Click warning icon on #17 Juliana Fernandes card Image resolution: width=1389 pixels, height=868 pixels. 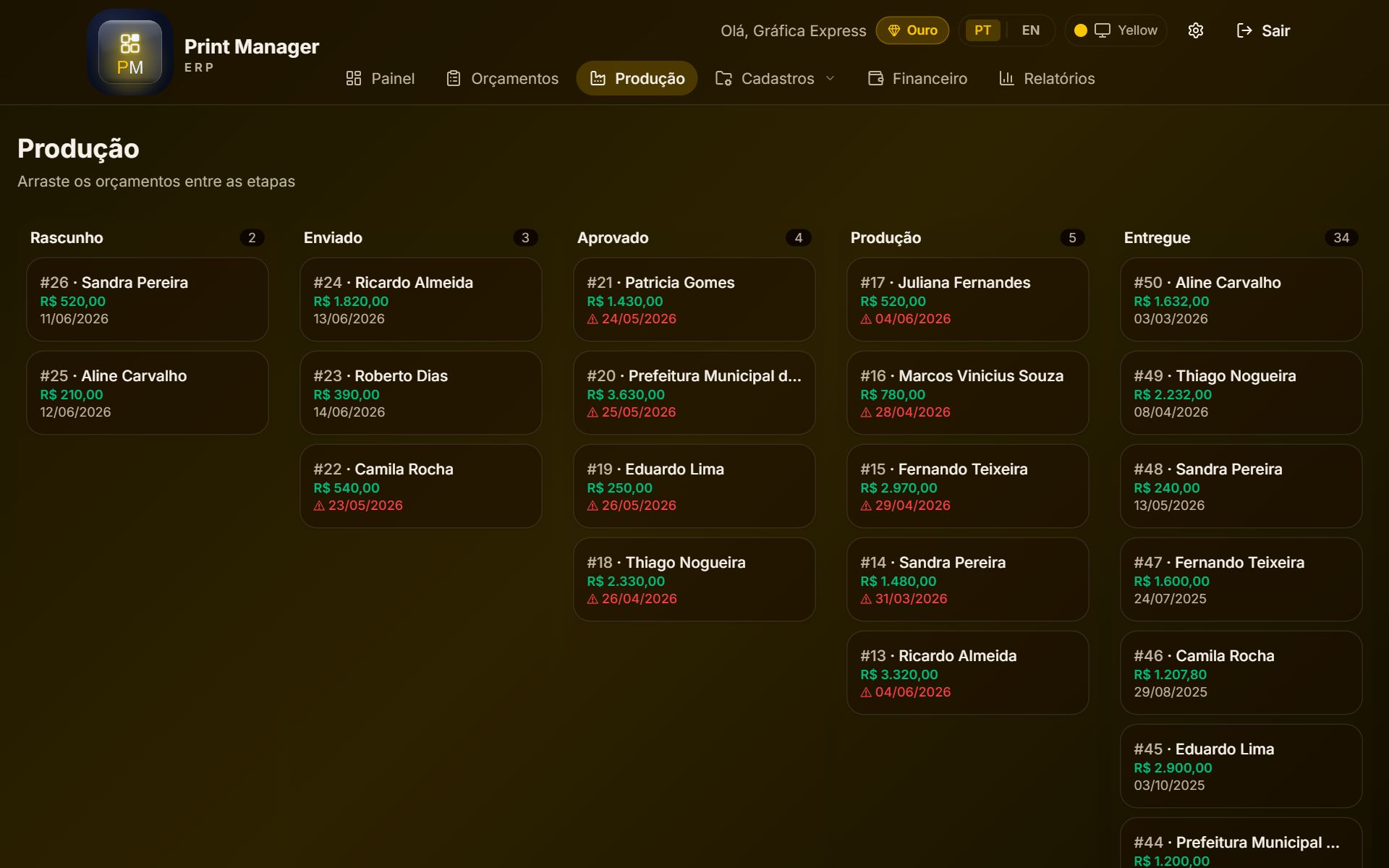coord(866,319)
